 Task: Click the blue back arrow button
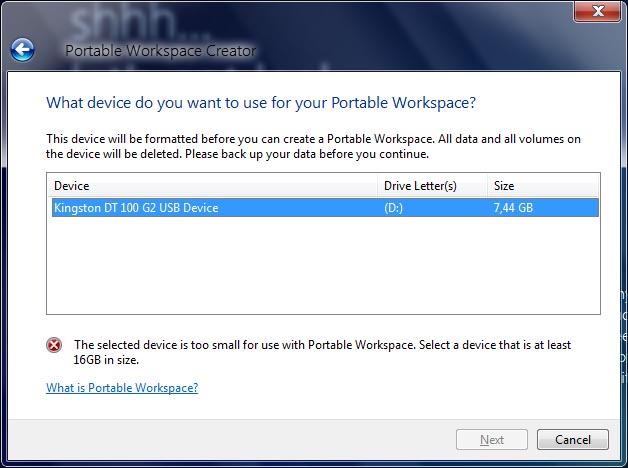[x=23, y=49]
